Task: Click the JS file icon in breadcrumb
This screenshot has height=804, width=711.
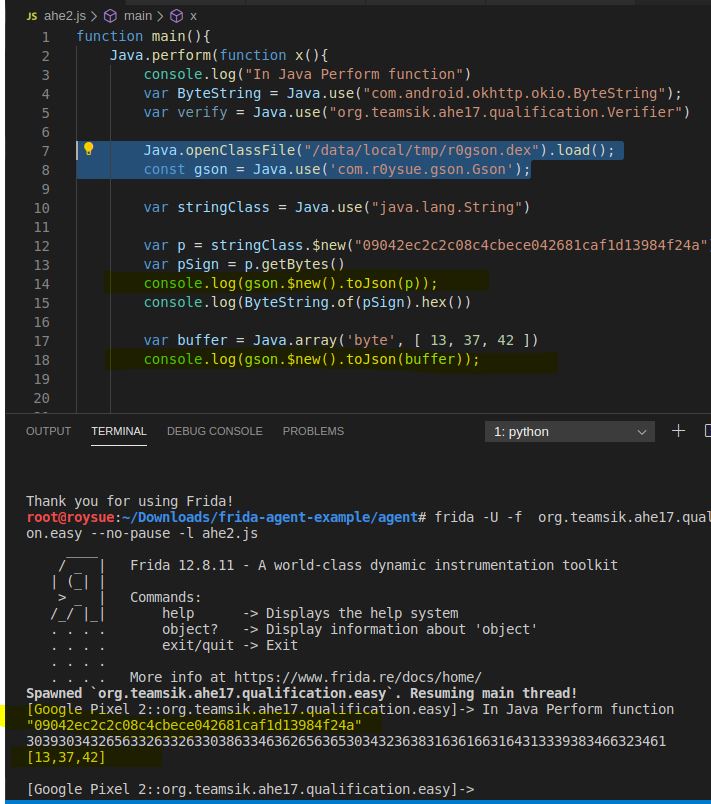Action: click(x=32, y=16)
